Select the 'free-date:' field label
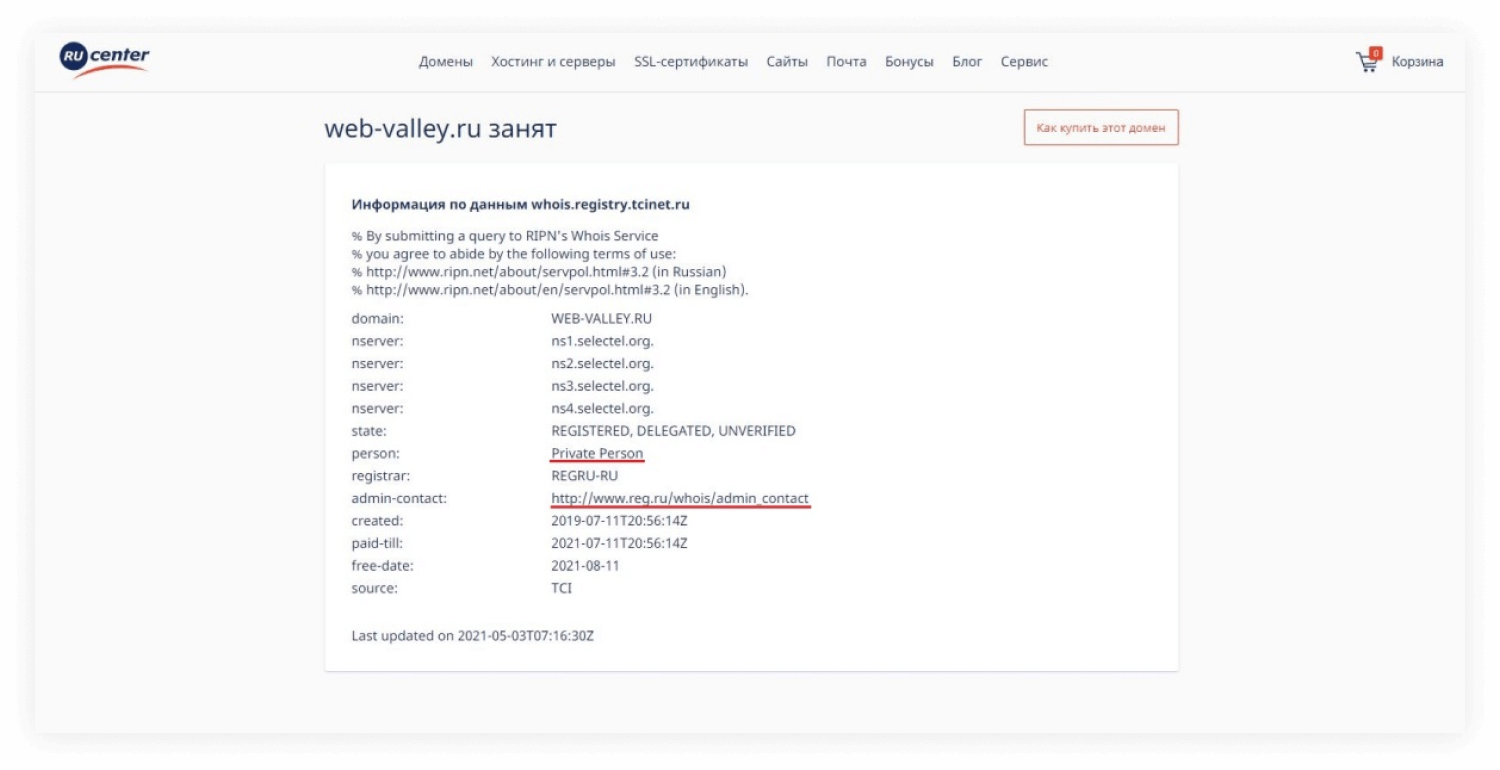 382,566
